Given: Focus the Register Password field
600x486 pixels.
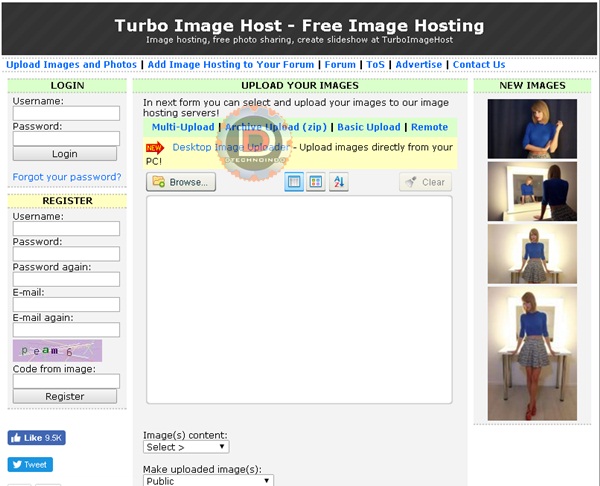Looking at the screenshot, I should pyautogui.click(x=66, y=254).
